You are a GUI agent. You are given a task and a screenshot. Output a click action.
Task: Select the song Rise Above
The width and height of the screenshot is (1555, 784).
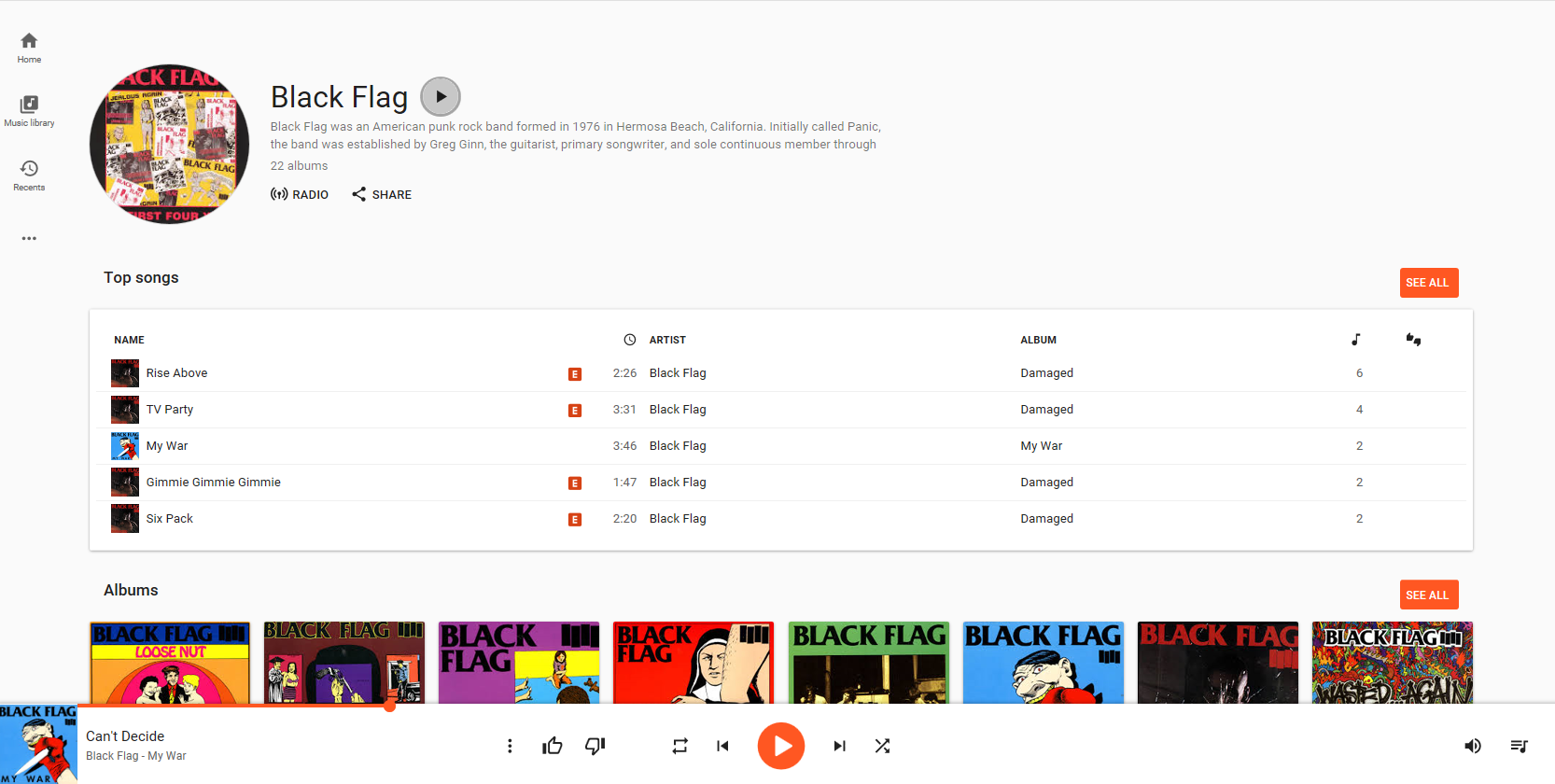tap(176, 372)
